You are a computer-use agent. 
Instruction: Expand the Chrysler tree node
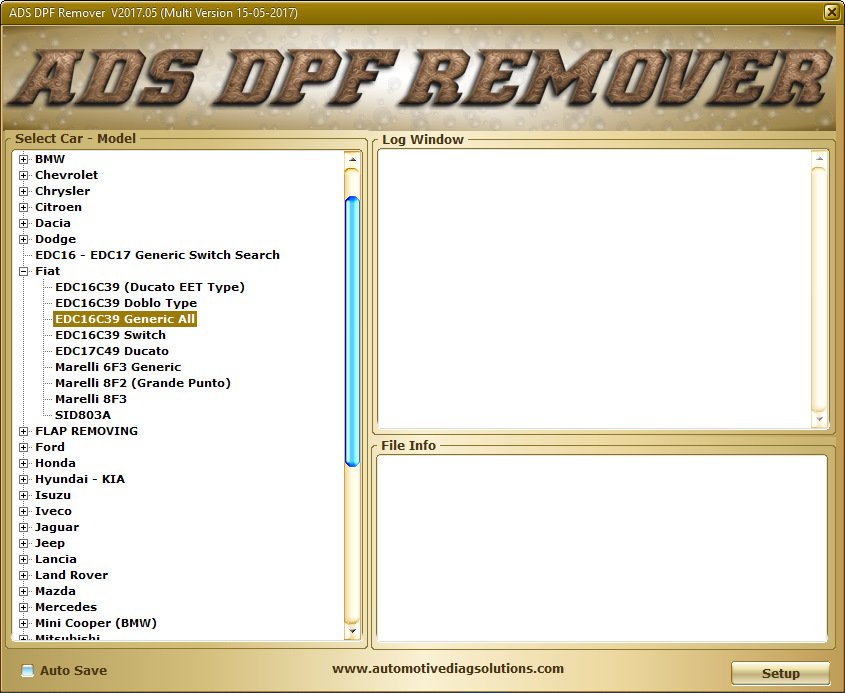pos(23,191)
